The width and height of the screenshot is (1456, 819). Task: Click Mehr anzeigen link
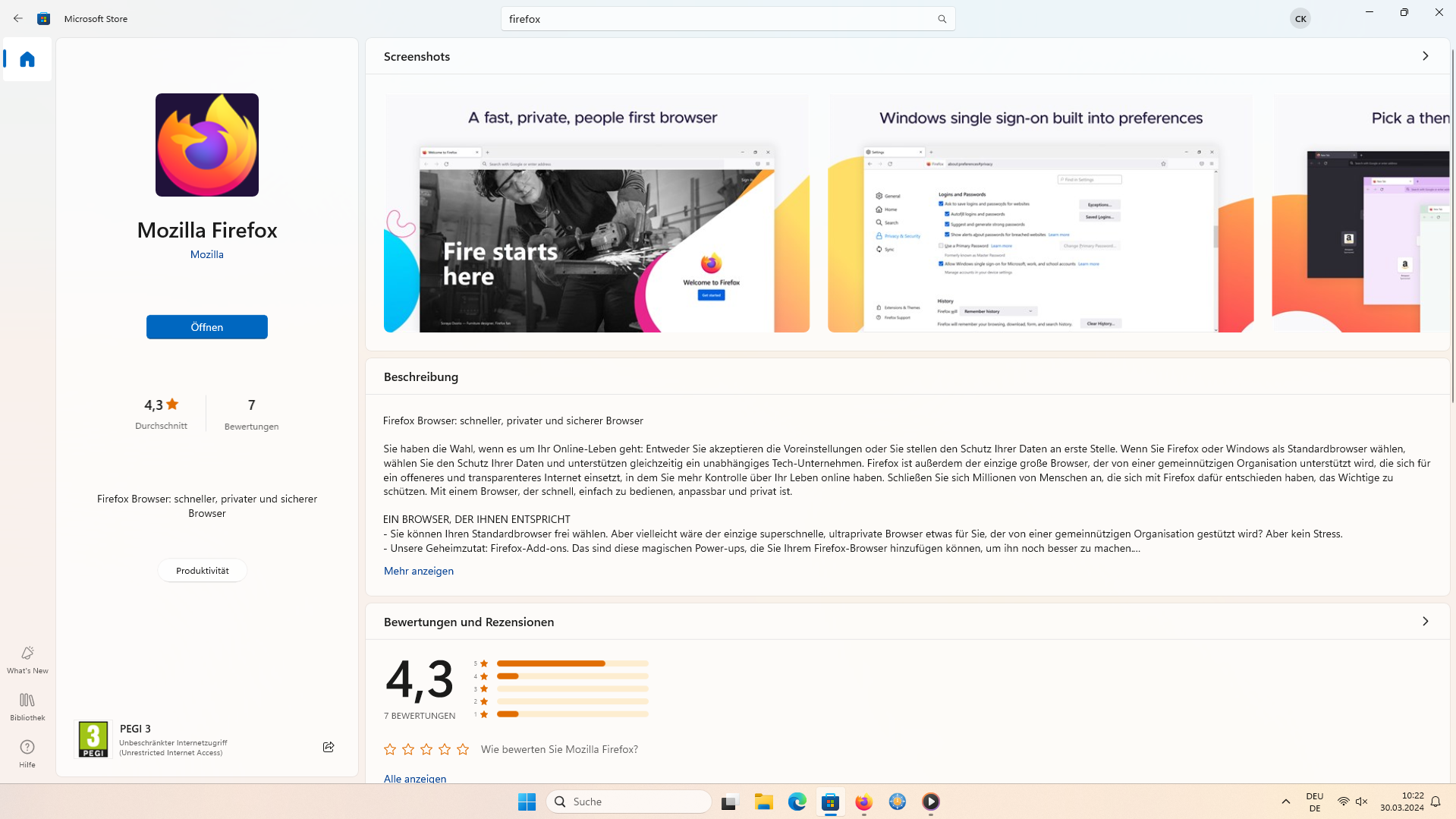click(419, 571)
